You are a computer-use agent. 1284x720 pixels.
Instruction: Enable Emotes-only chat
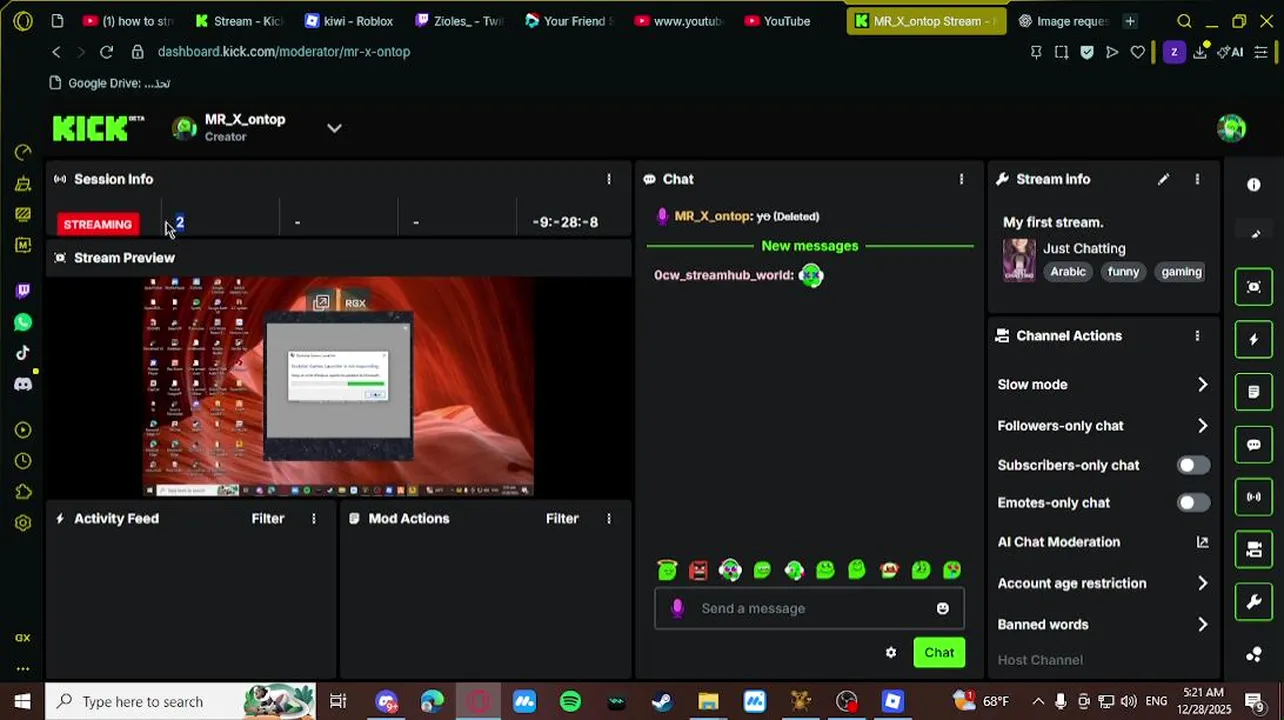[1192, 503]
